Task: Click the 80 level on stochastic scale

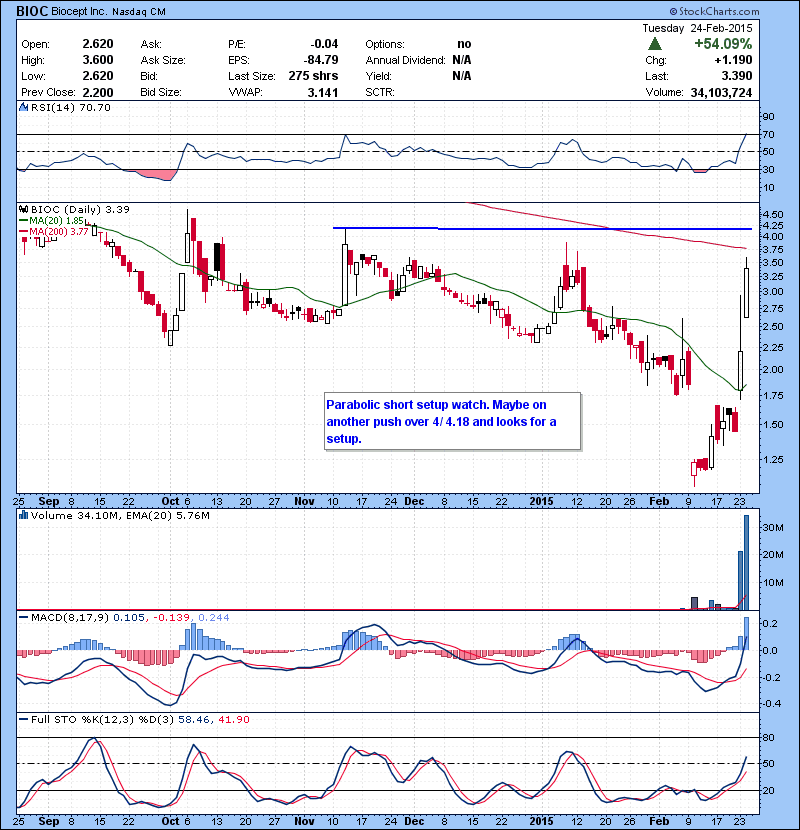Action: (x=768, y=737)
